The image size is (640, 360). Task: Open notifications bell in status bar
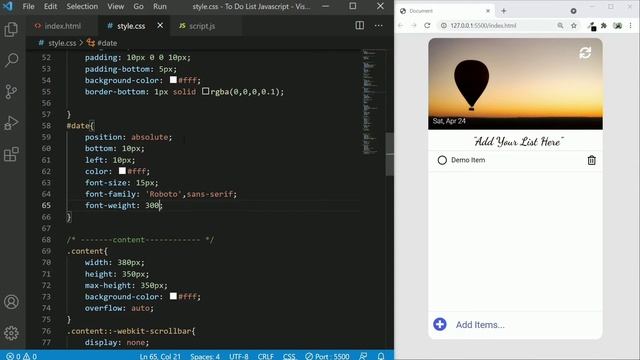pos(380,356)
